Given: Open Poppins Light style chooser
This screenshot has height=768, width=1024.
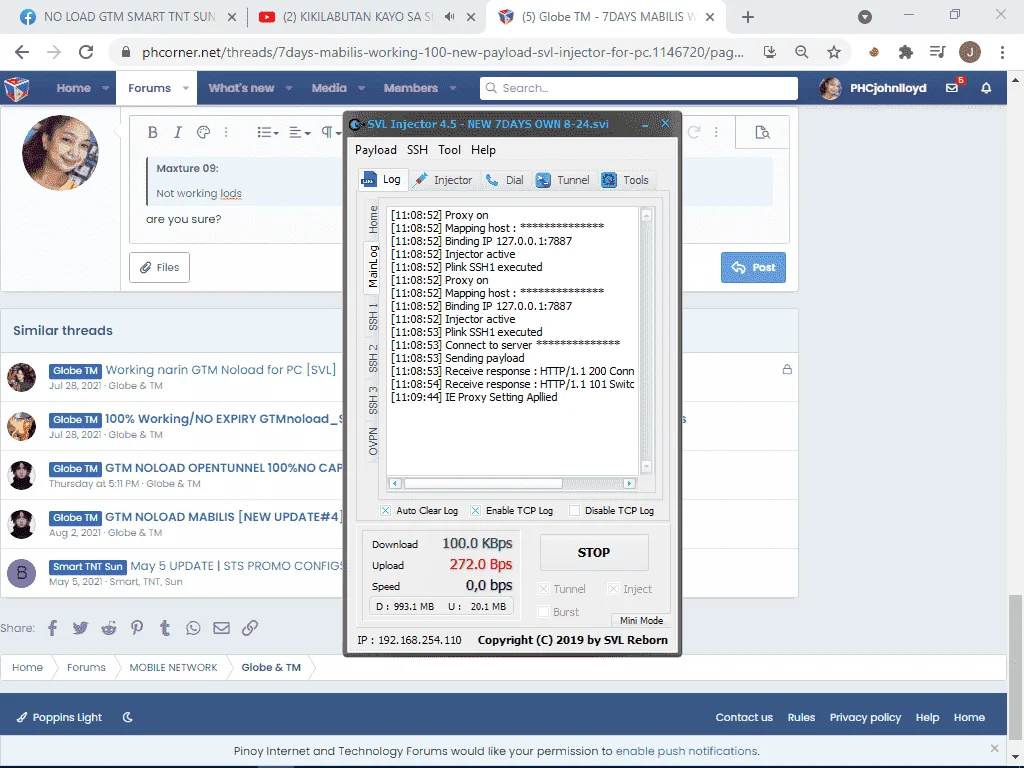Looking at the screenshot, I should 59,717.
